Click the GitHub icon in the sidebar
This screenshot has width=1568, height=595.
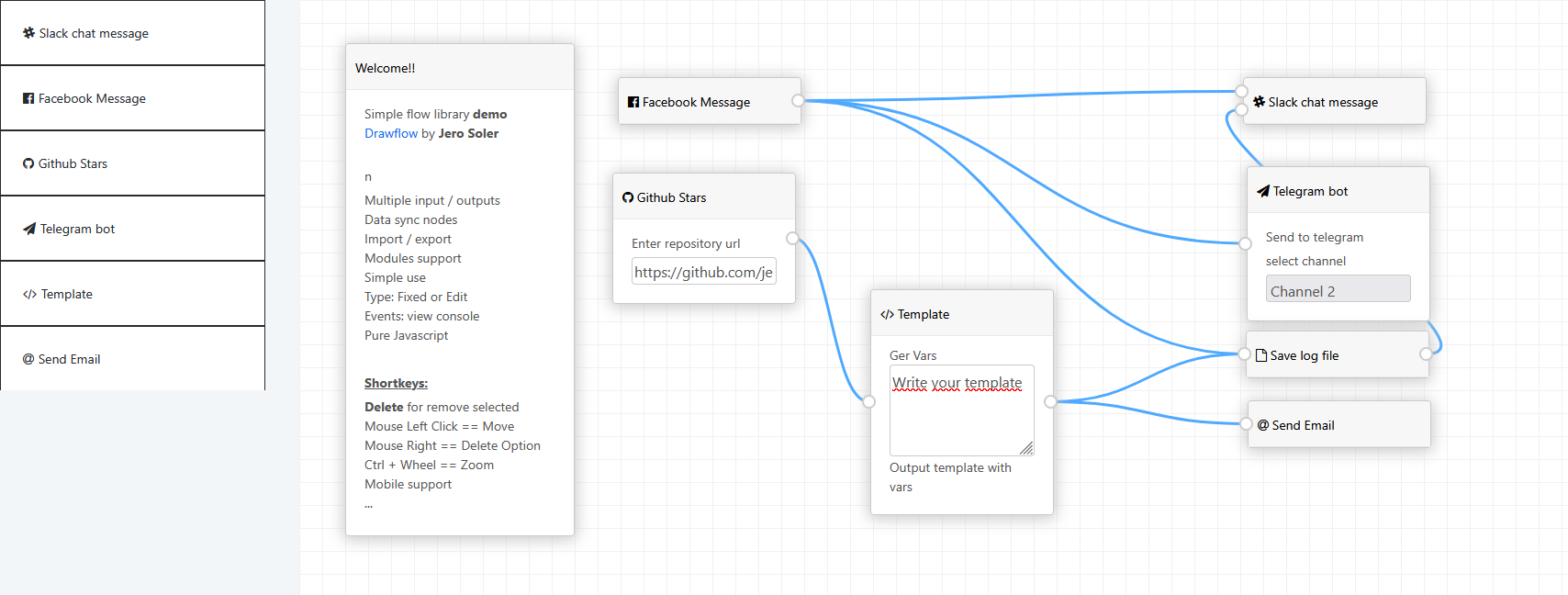pos(28,163)
